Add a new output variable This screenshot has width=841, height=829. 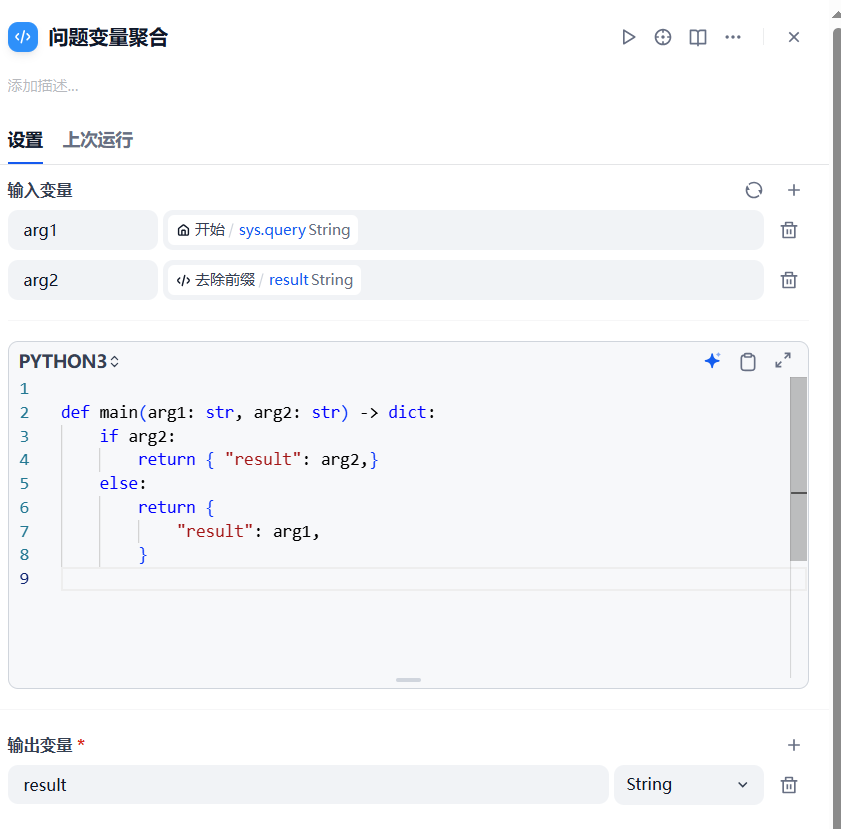794,745
